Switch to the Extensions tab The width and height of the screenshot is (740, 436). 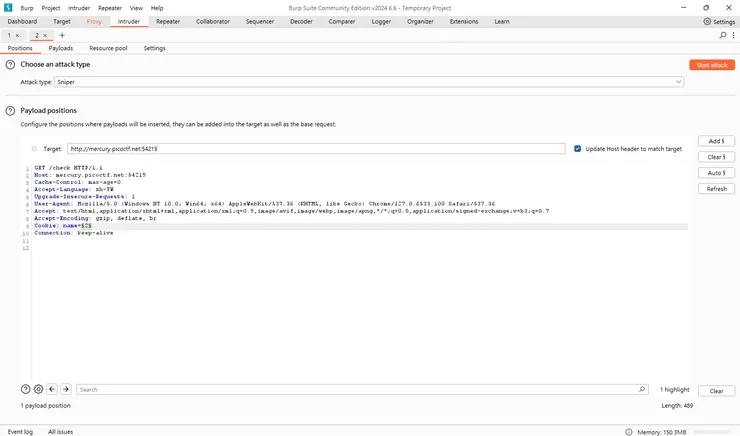(464, 22)
